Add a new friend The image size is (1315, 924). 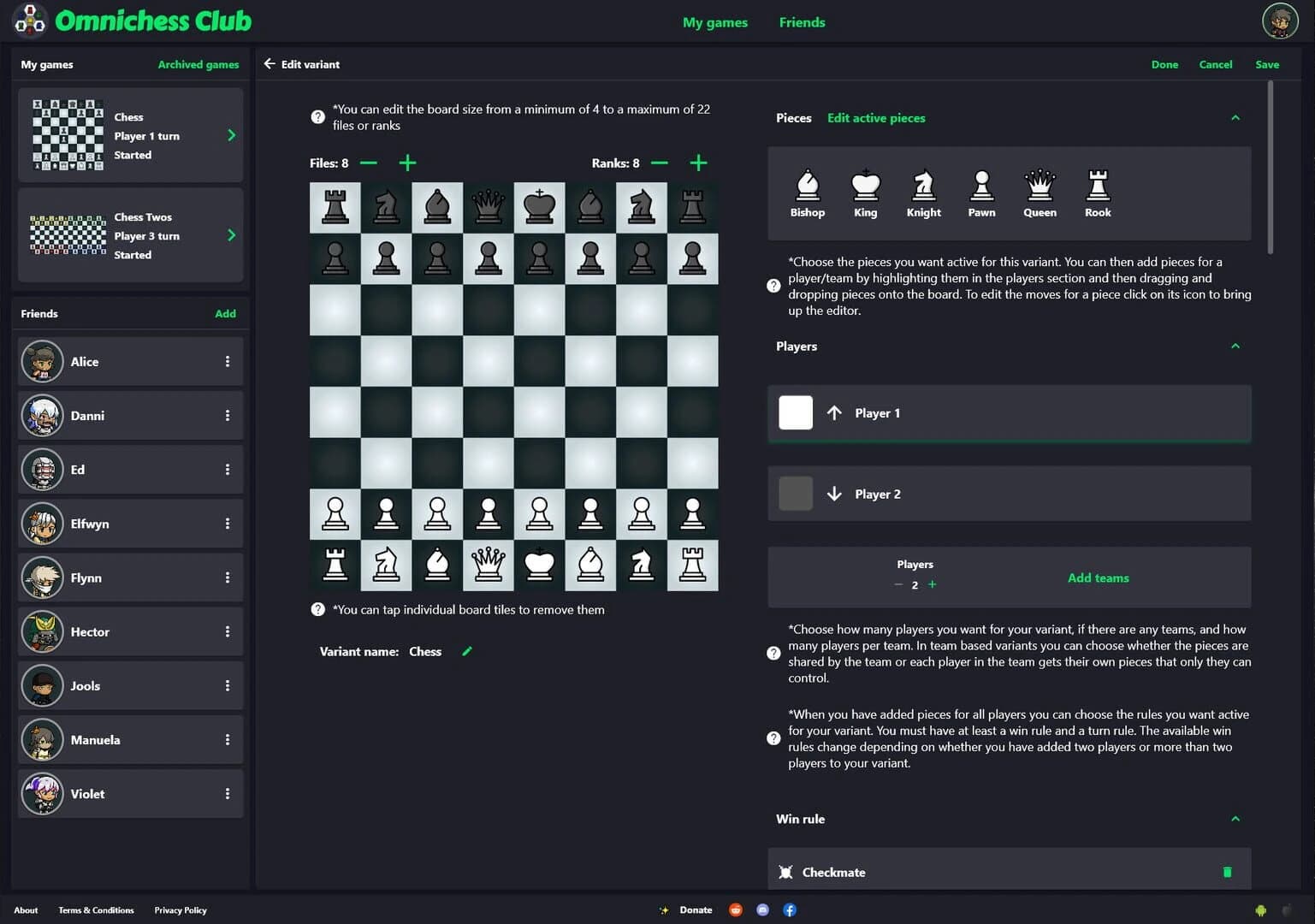pos(225,314)
